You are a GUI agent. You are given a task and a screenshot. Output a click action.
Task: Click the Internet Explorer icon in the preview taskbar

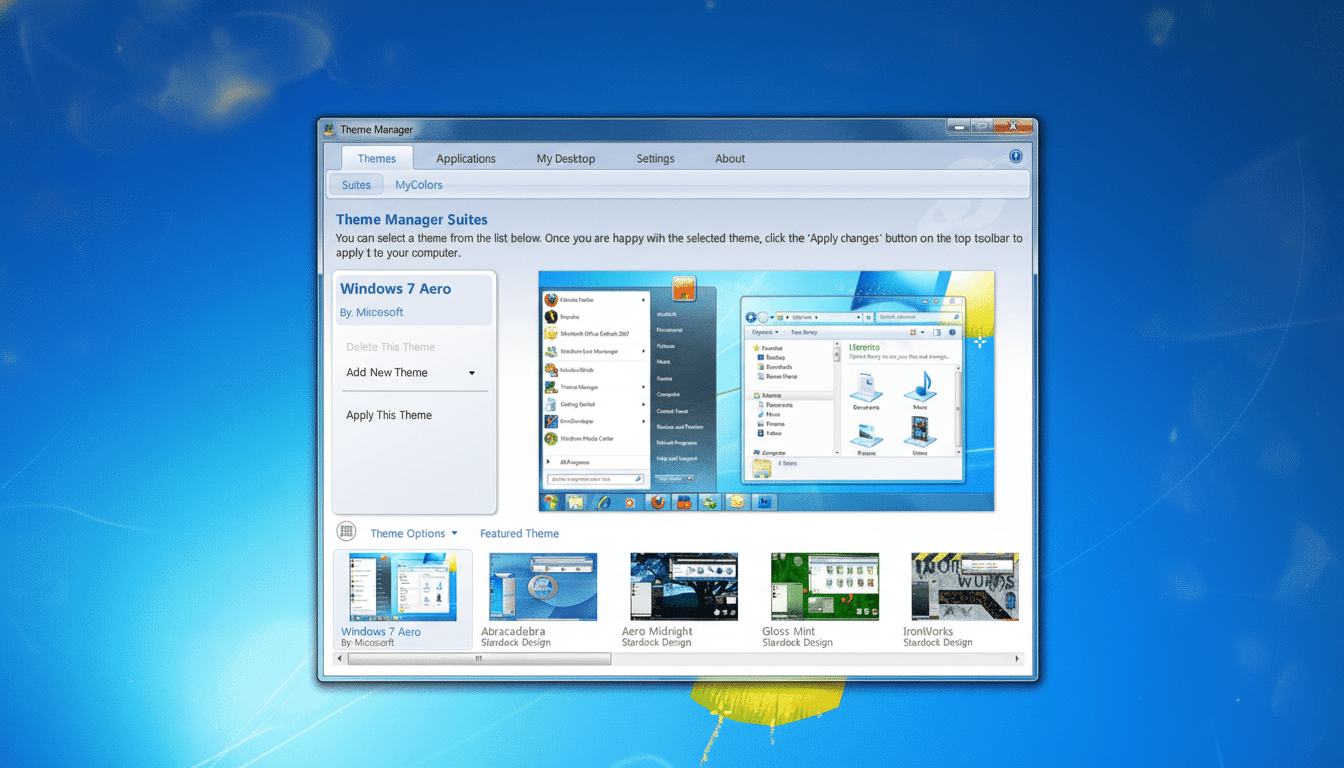coord(605,501)
